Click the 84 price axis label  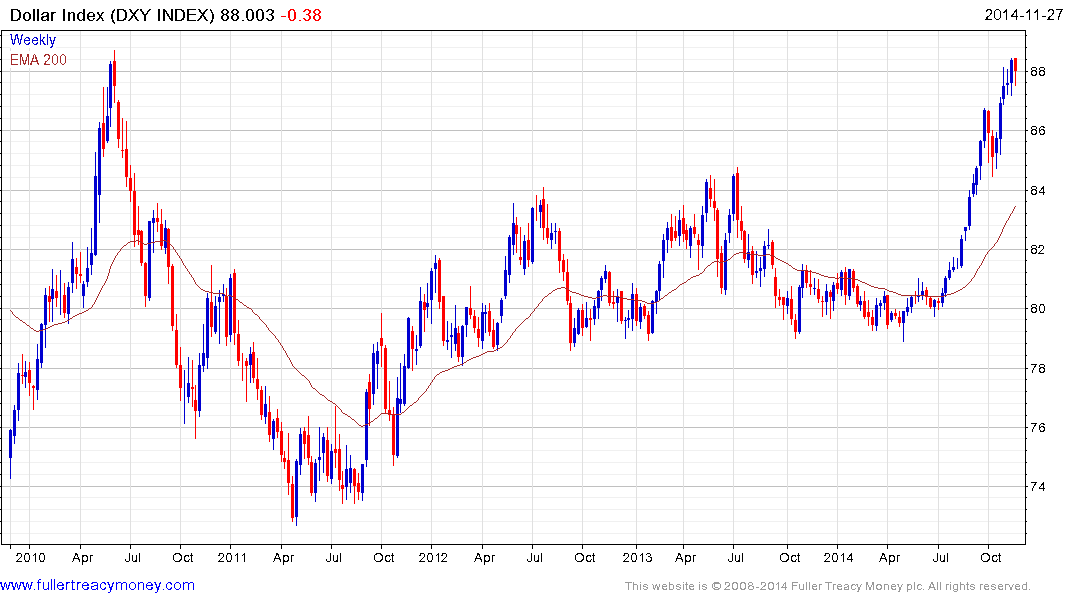1038,190
